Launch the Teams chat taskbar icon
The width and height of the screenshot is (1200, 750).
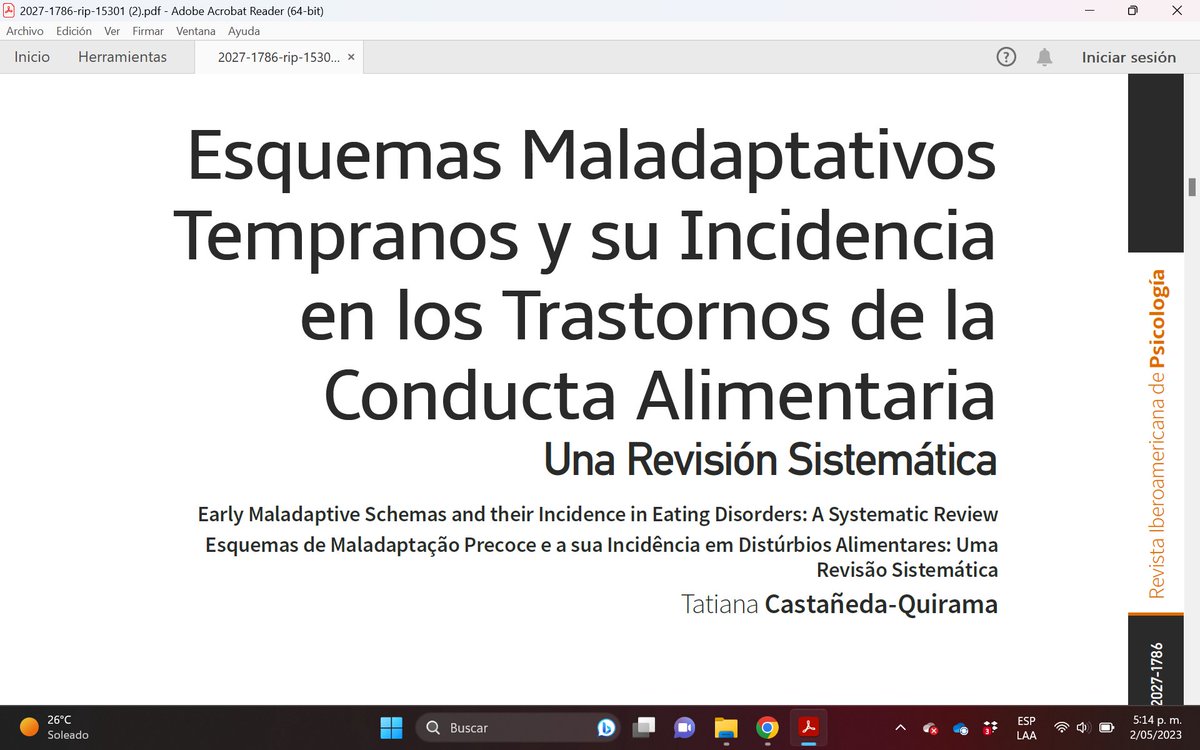(685, 727)
